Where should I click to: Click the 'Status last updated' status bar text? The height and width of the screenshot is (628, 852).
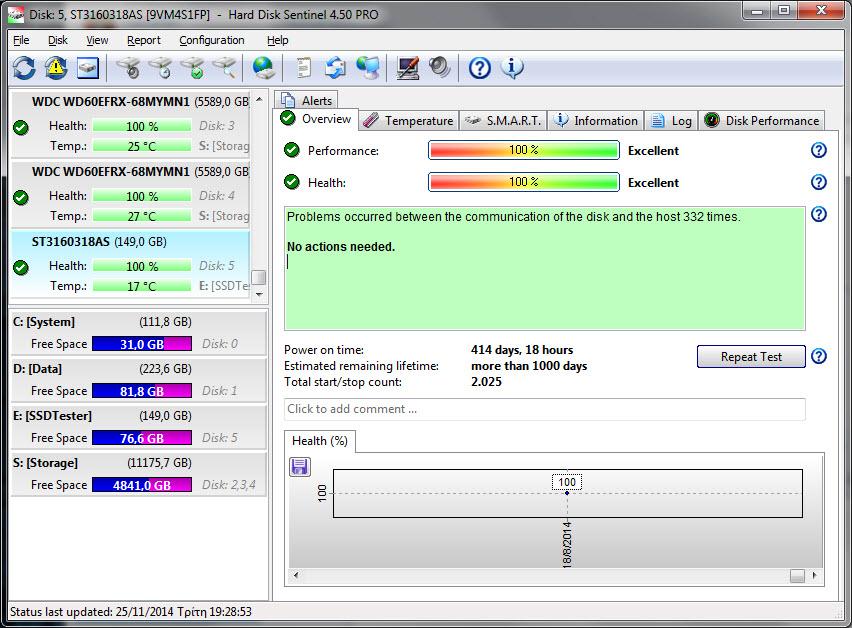click(131, 612)
